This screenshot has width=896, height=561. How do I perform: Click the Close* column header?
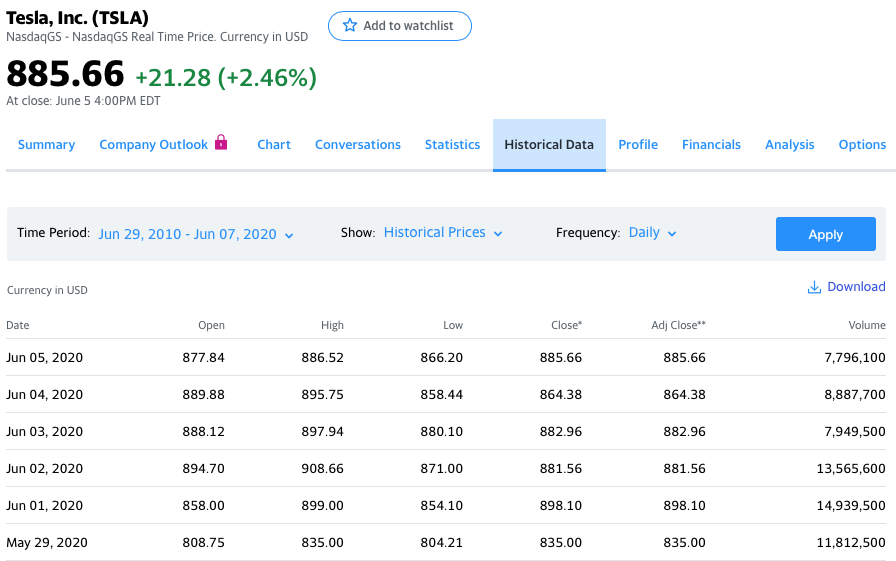point(566,325)
